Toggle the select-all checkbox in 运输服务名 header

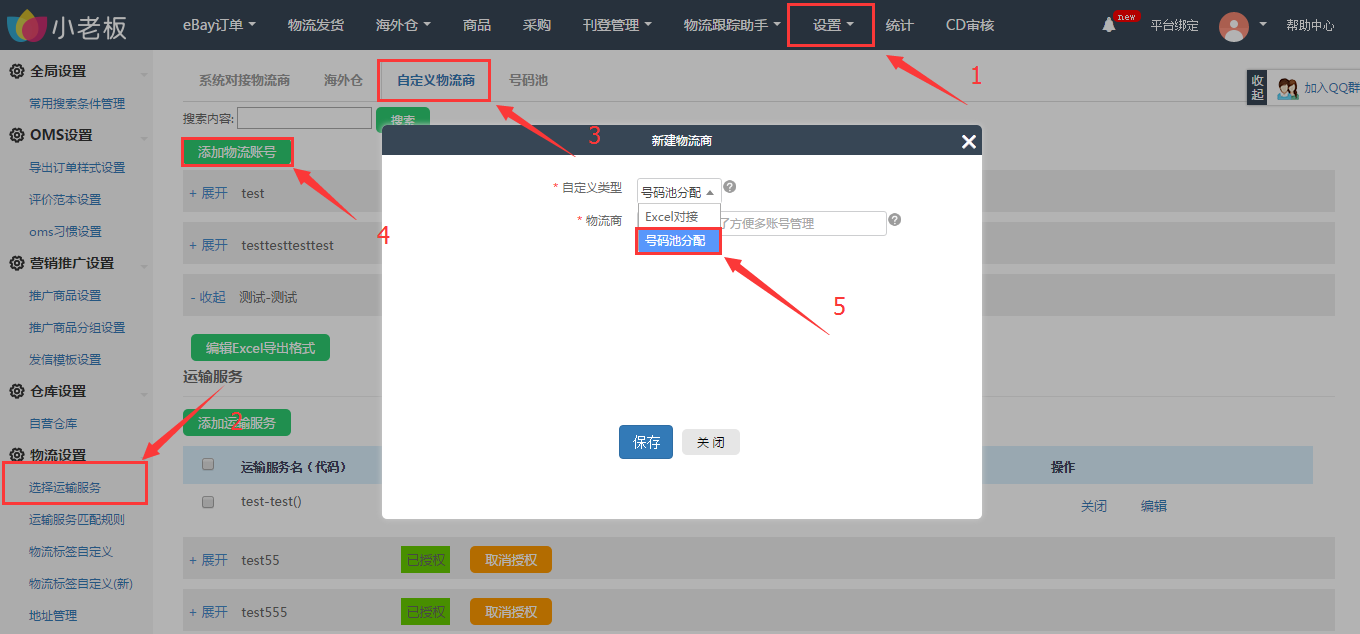(x=208, y=465)
